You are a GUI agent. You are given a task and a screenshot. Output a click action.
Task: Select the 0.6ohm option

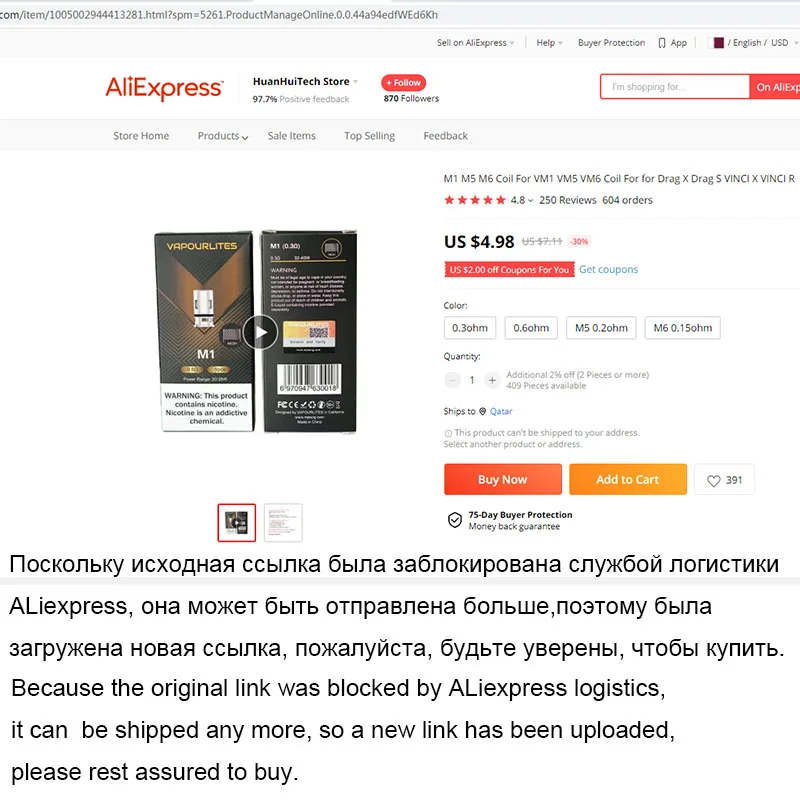tap(531, 328)
